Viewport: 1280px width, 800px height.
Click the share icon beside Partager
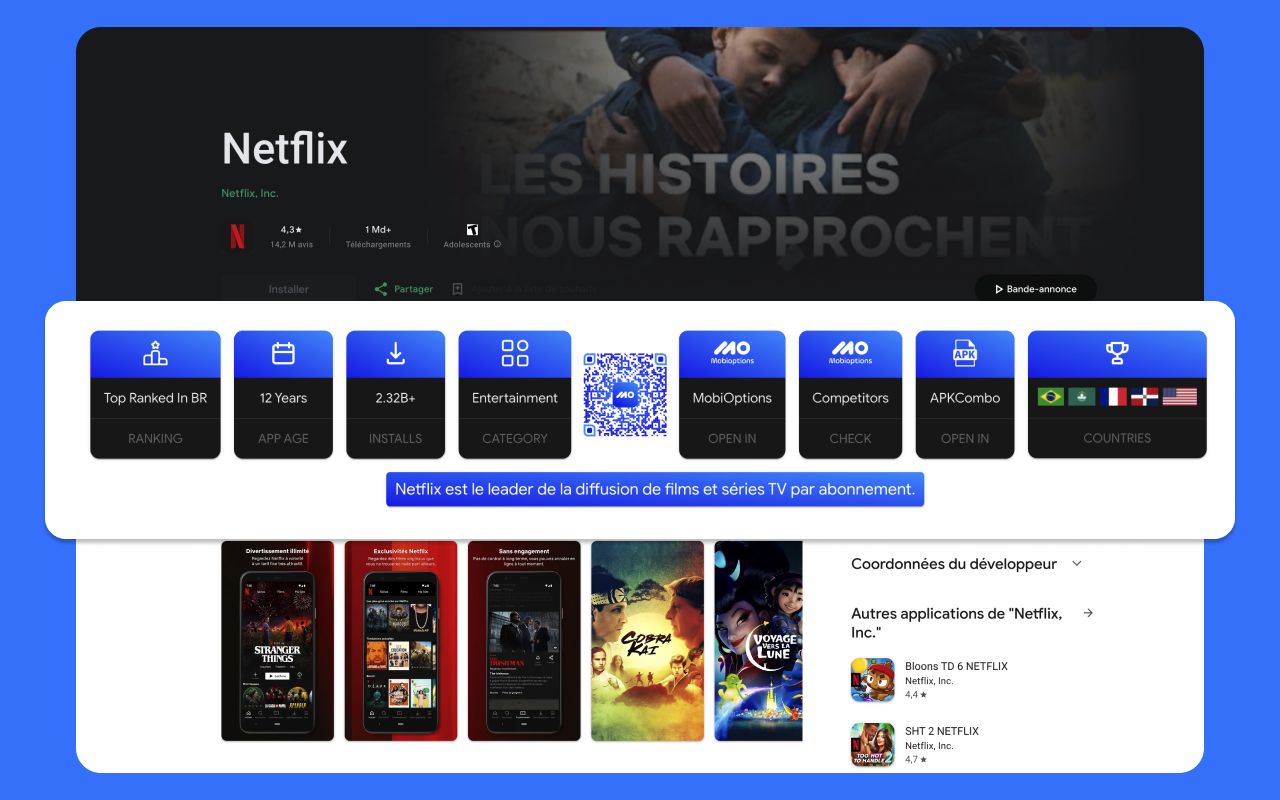(380, 289)
